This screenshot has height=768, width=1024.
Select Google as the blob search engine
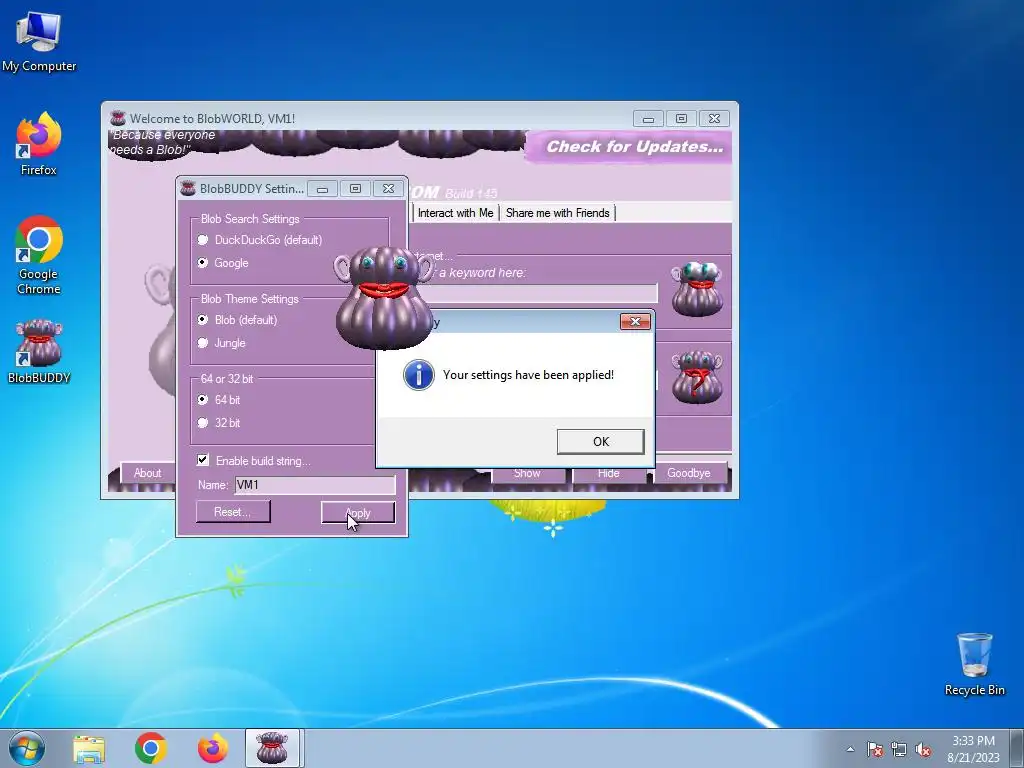tap(223, 263)
